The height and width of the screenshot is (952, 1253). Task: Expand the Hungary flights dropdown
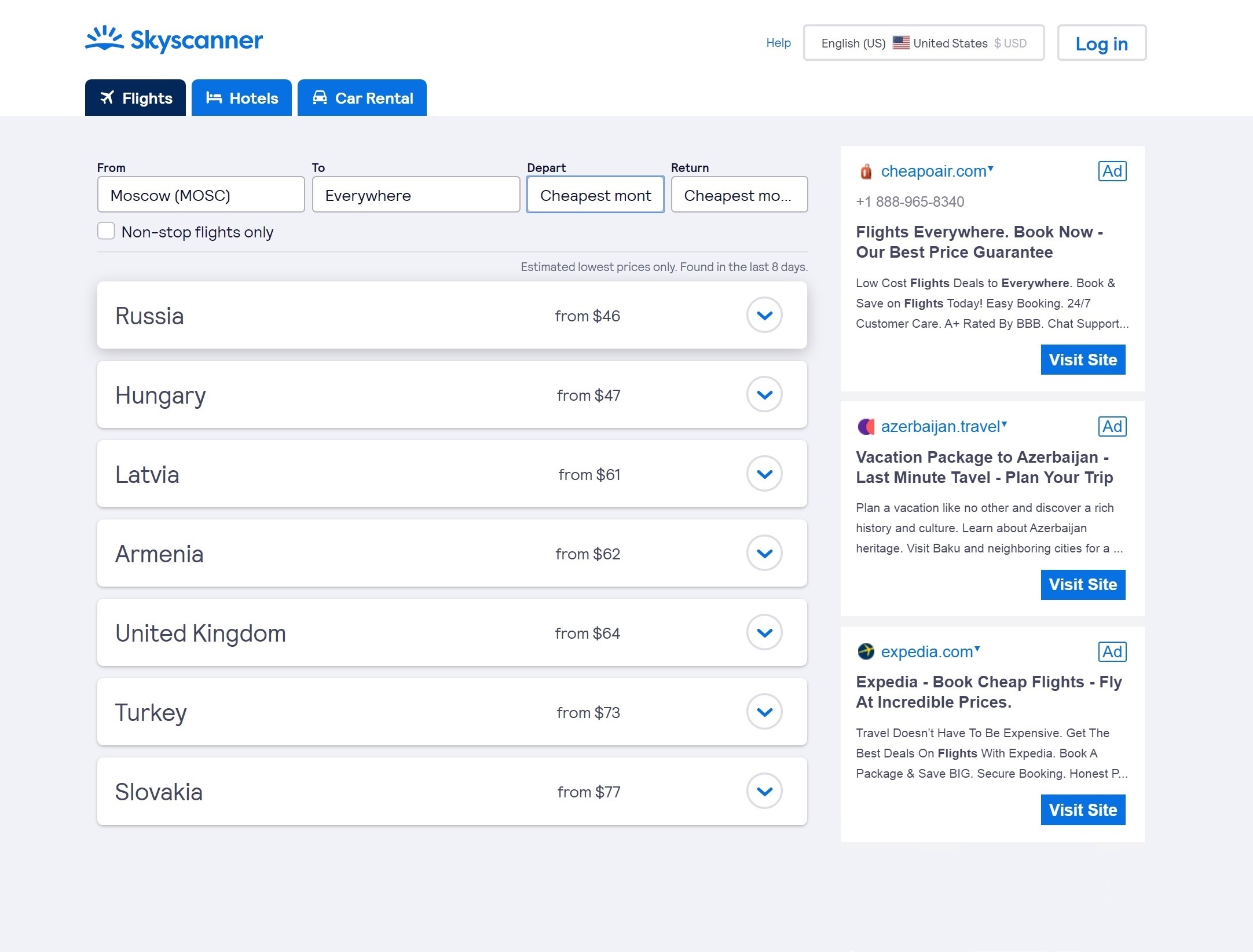[x=765, y=394]
